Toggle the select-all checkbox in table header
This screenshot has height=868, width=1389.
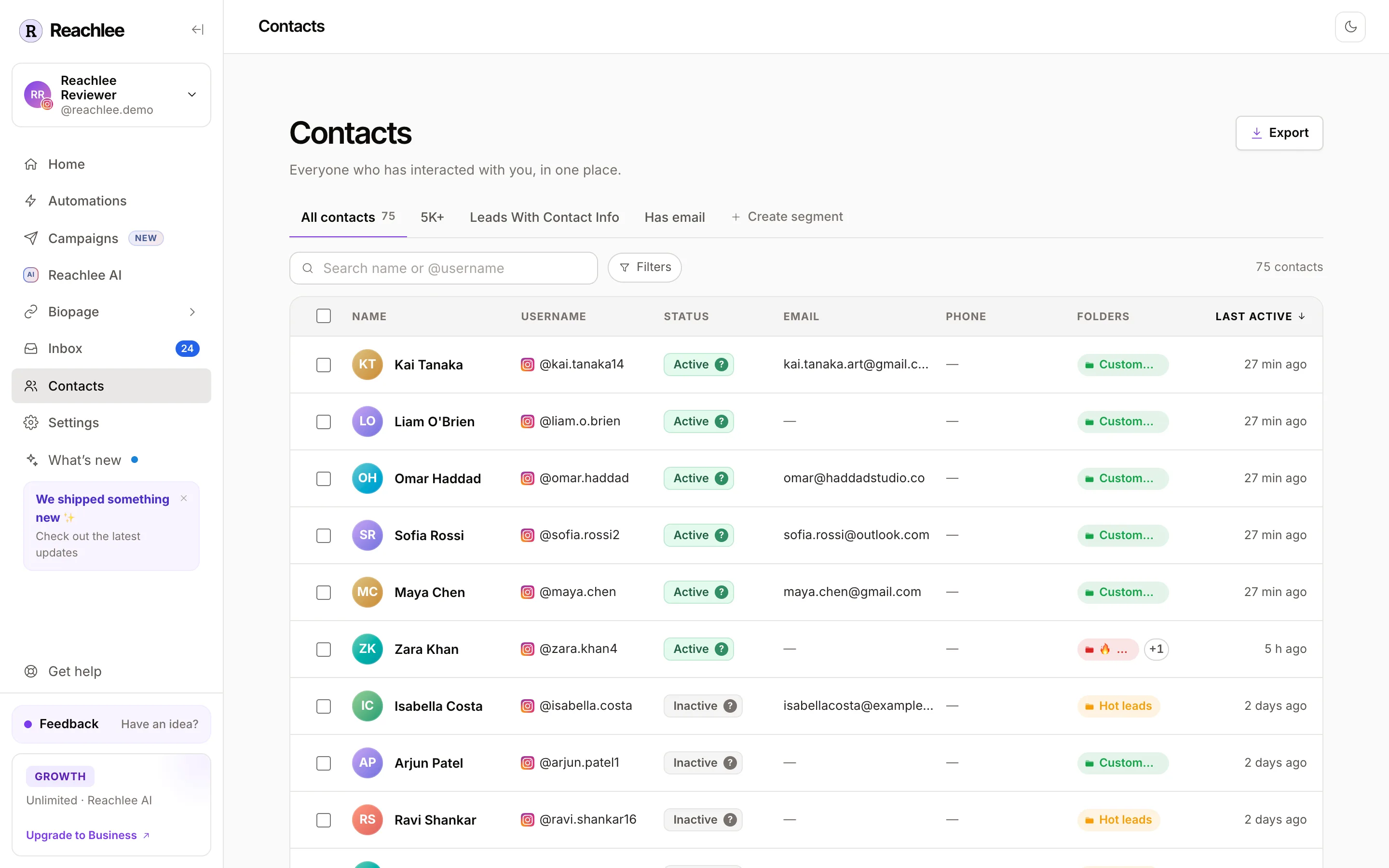(324, 316)
